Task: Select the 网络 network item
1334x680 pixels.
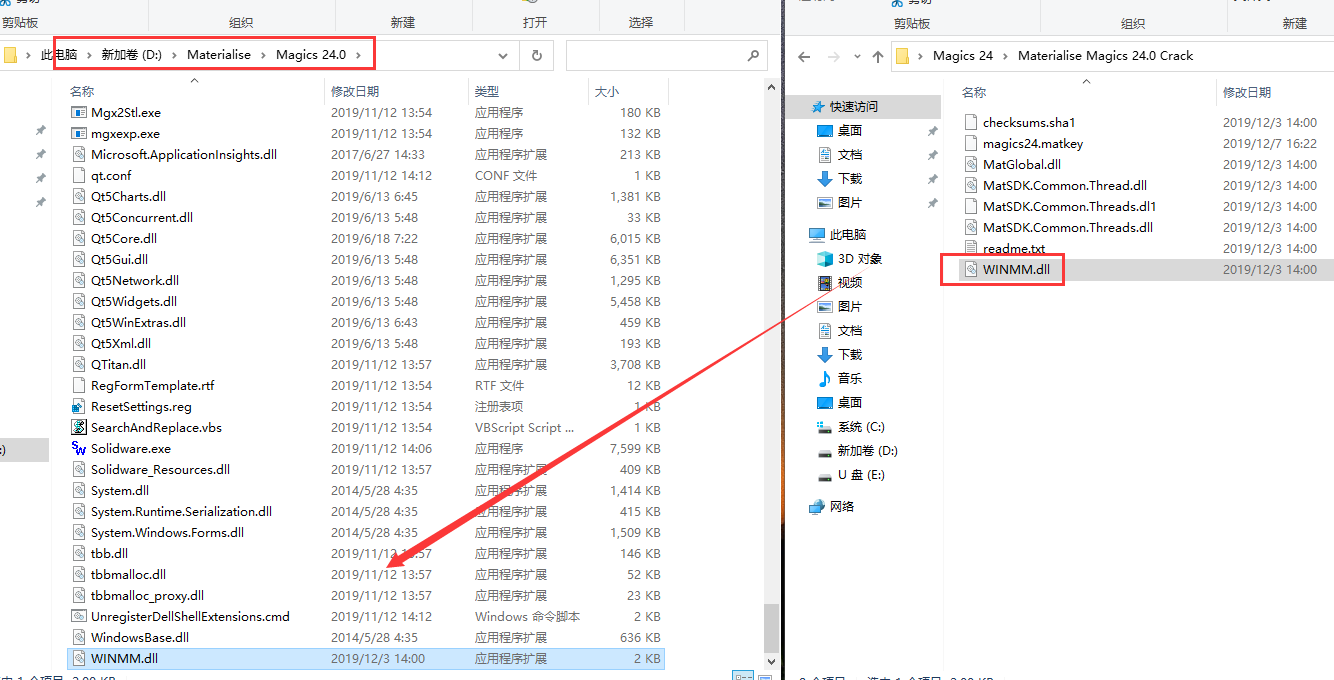Action: click(841, 507)
